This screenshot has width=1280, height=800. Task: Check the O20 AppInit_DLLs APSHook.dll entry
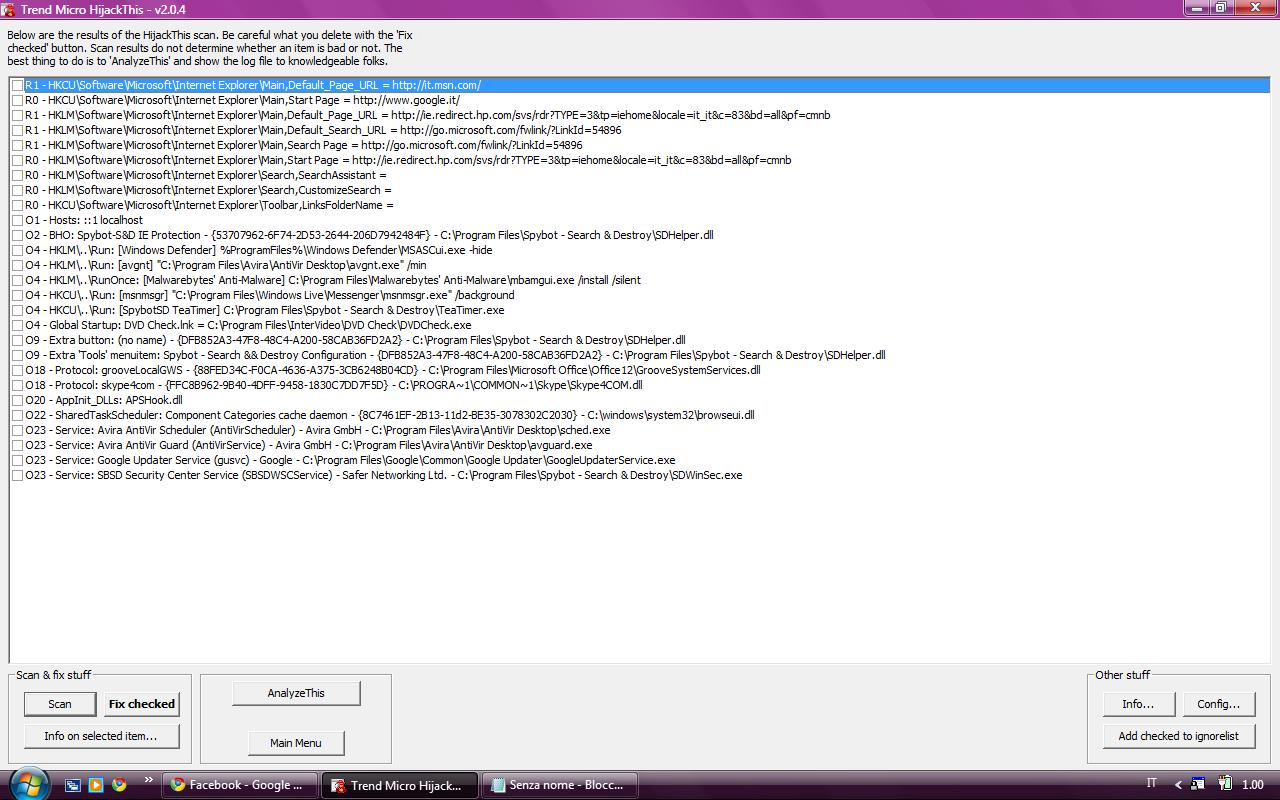coord(18,400)
